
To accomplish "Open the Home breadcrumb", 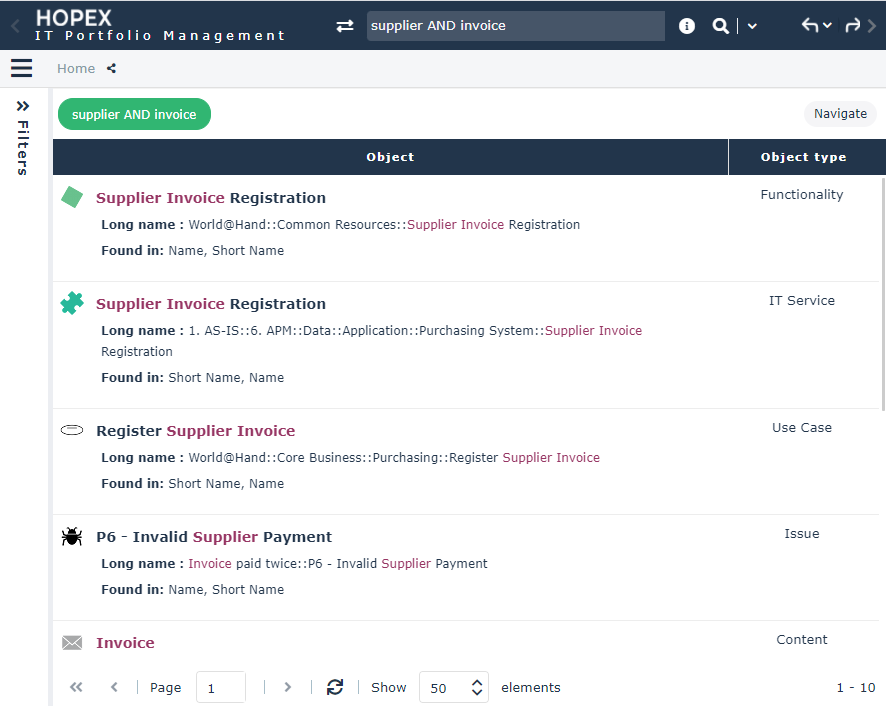I will [76, 68].
